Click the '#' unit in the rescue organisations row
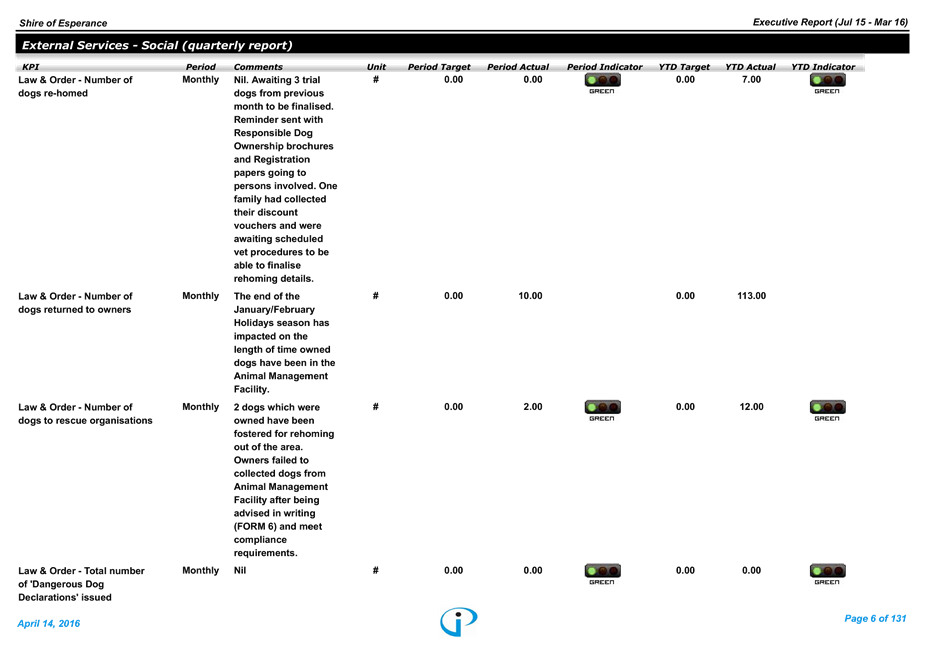This screenshot has width=928, height=657. coord(376,407)
